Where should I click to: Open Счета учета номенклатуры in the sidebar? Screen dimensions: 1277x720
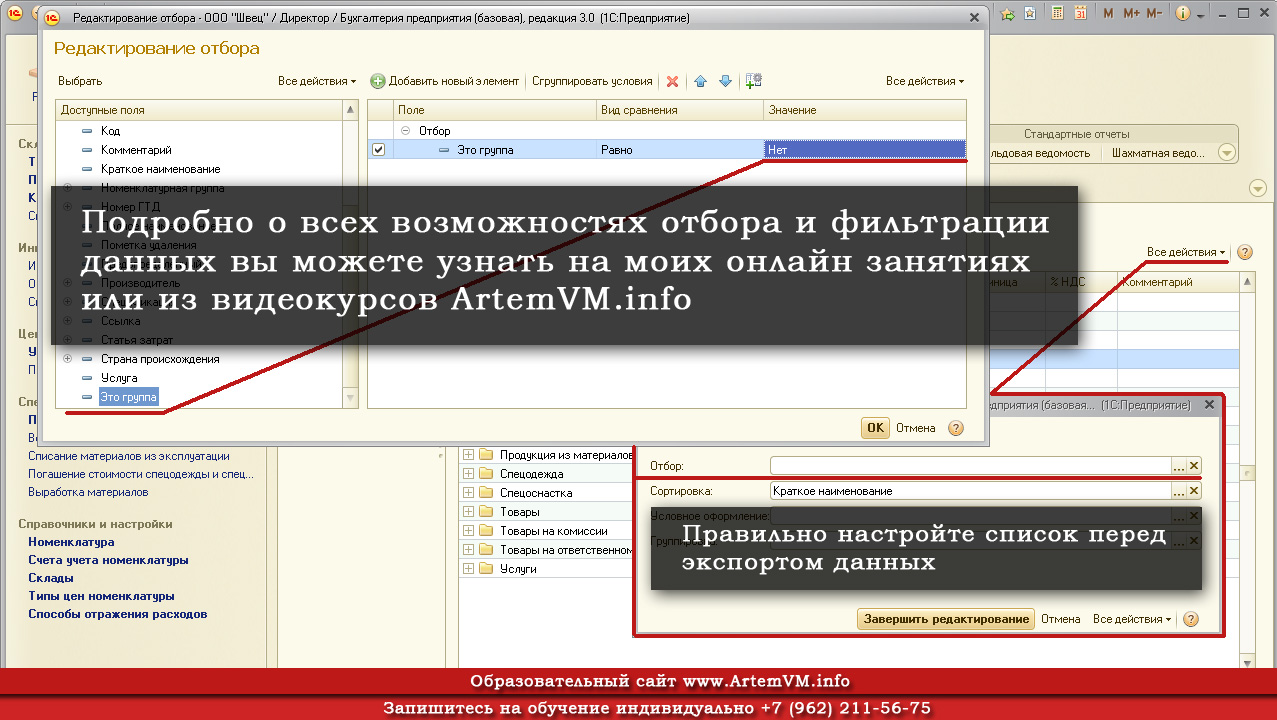coord(108,560)
